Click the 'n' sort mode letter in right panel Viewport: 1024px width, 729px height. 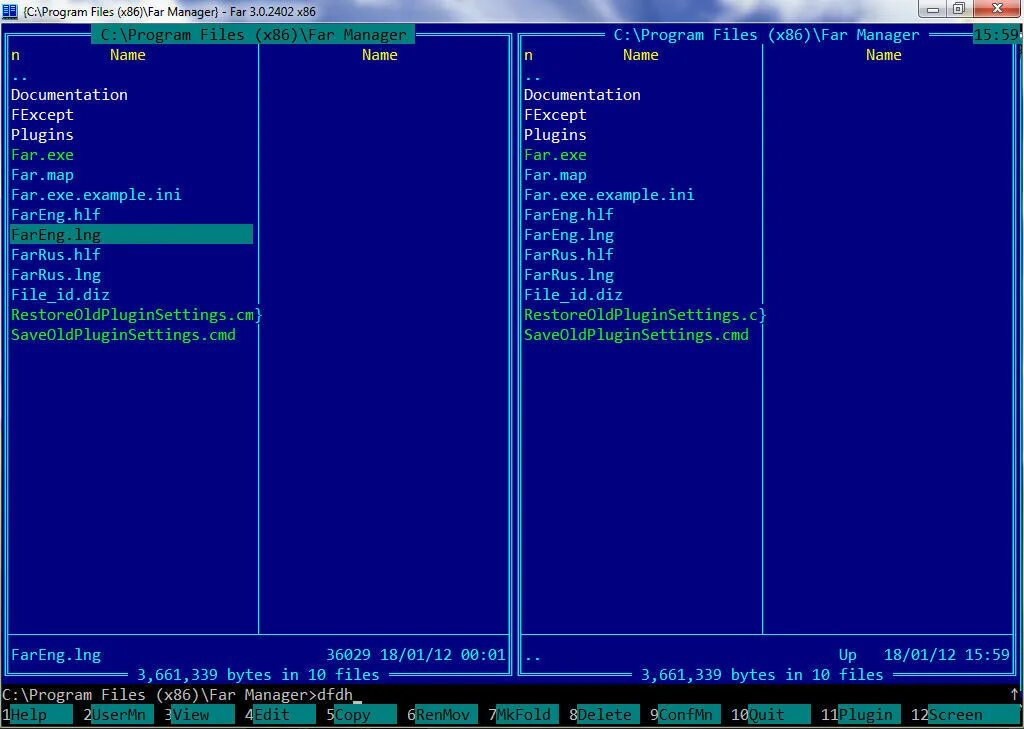[x=528, y=55]
